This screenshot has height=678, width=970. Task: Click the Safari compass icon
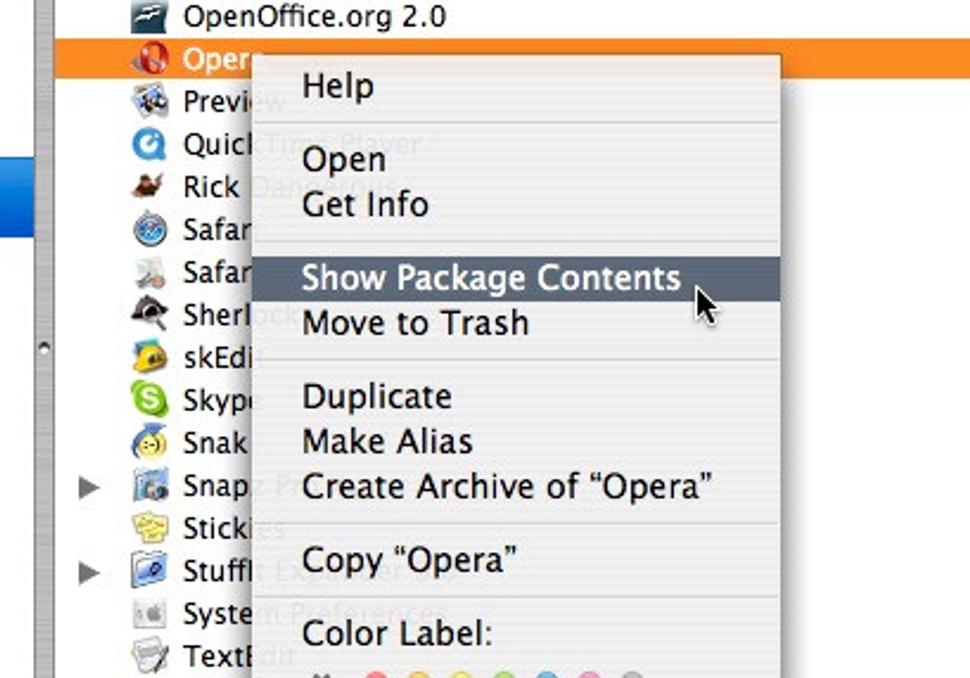[x=150, y=229]
